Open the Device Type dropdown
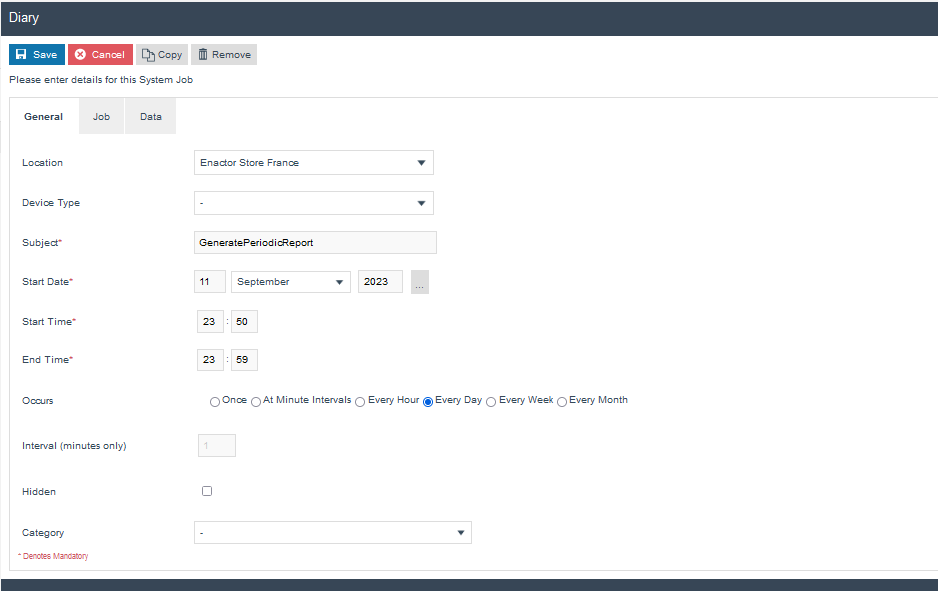The width and height of the screenshot is (938, 591). tap(313, 203)
